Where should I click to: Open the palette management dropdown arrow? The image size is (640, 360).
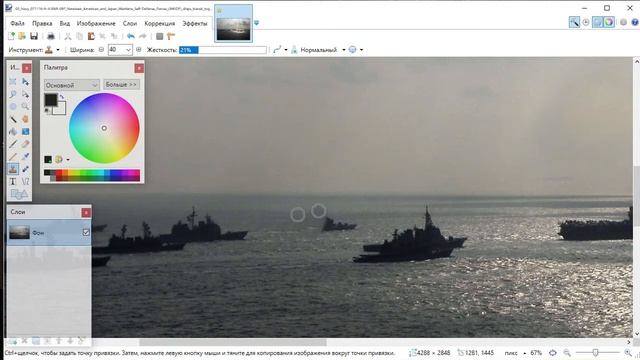pyautogui.click(x=68, y=160)
